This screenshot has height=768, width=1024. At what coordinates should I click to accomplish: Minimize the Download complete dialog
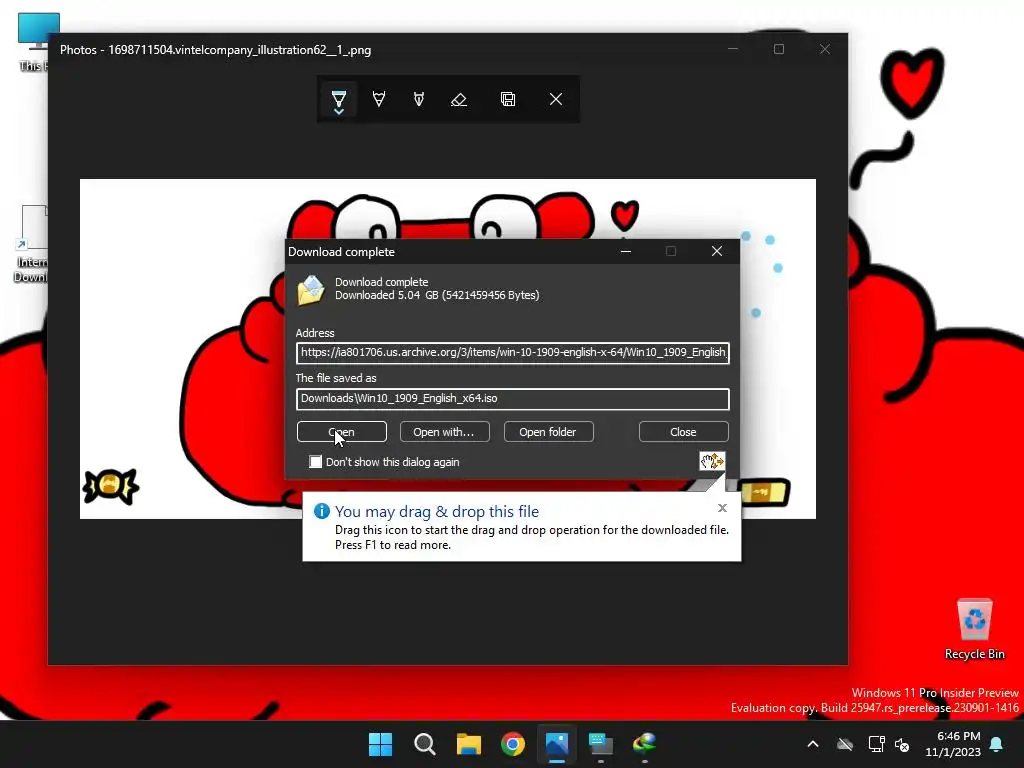pos(626,251)
